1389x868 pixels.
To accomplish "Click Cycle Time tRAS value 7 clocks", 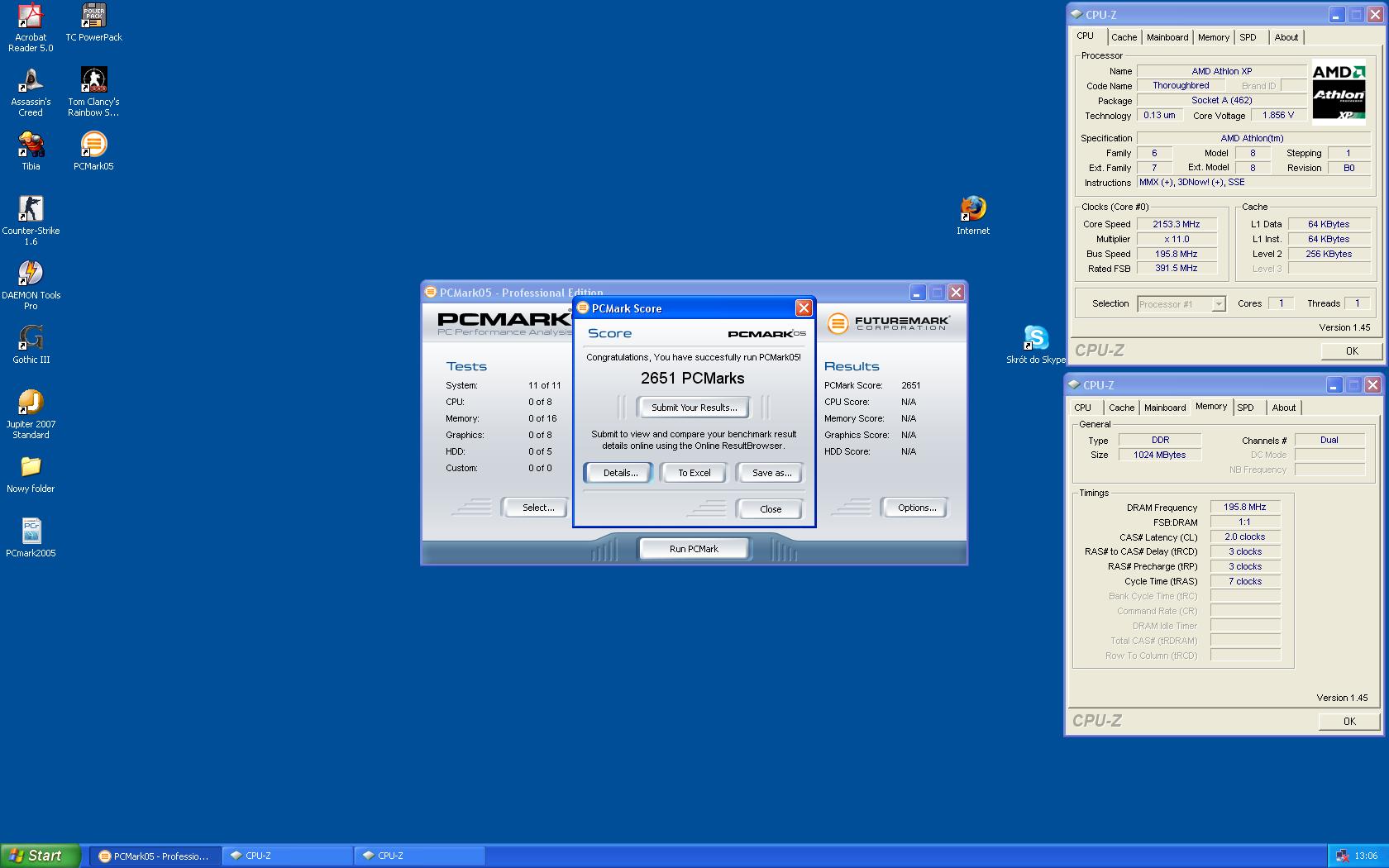I will pyautogui.click(x=1245, y=581).
